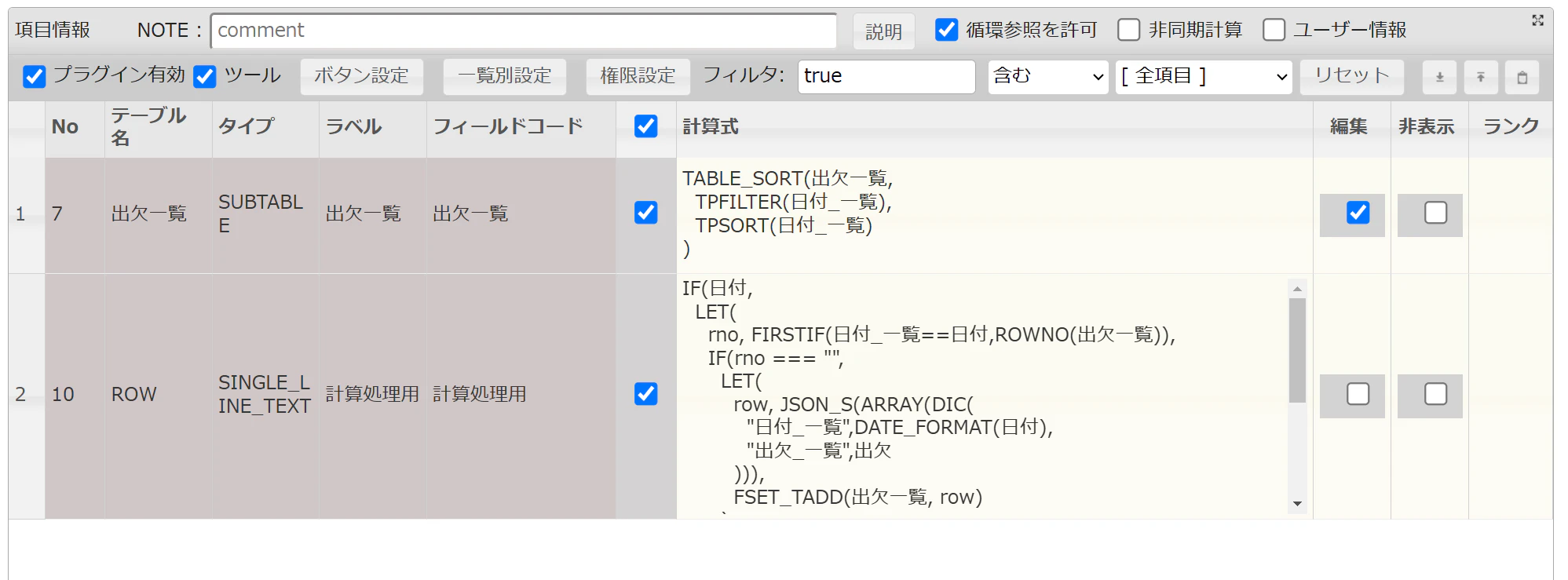Uncheck the formula checkbox in 計算処理用 row
The height and width of the screenshot is (580, 1568).
coord(645,394)
